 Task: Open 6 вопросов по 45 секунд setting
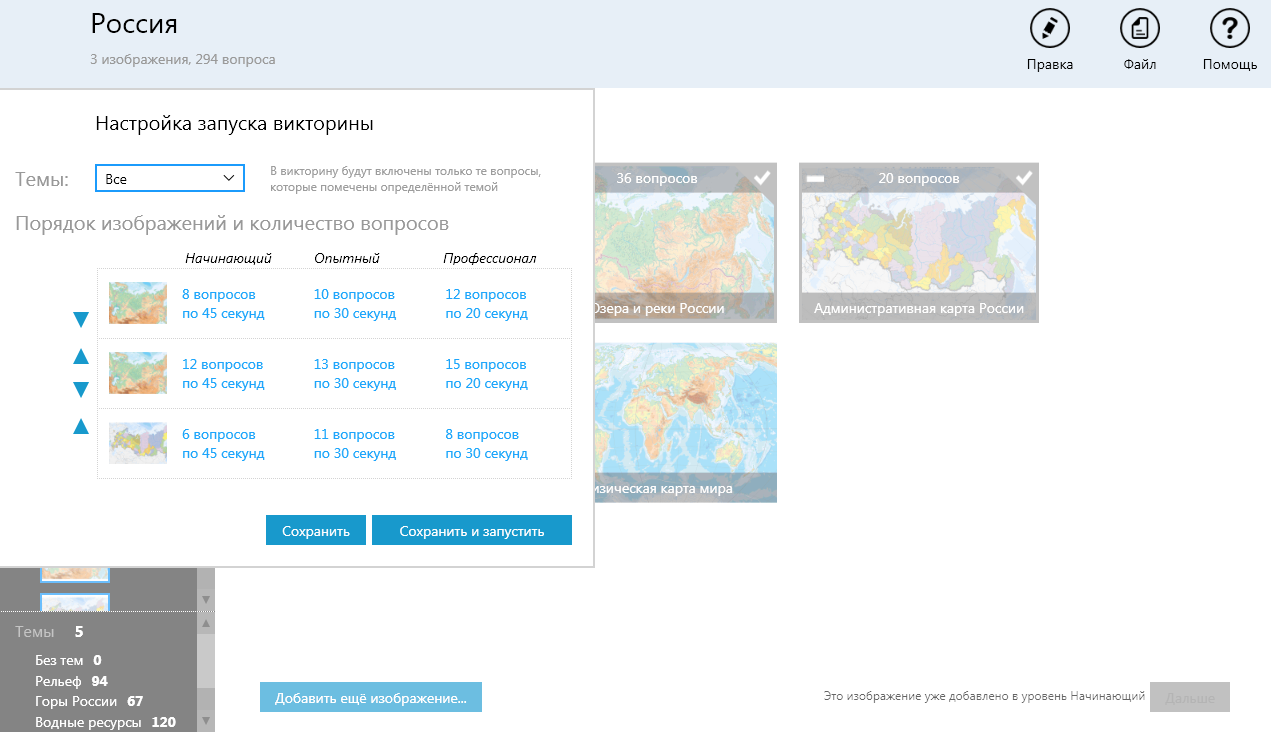(223, 444)
